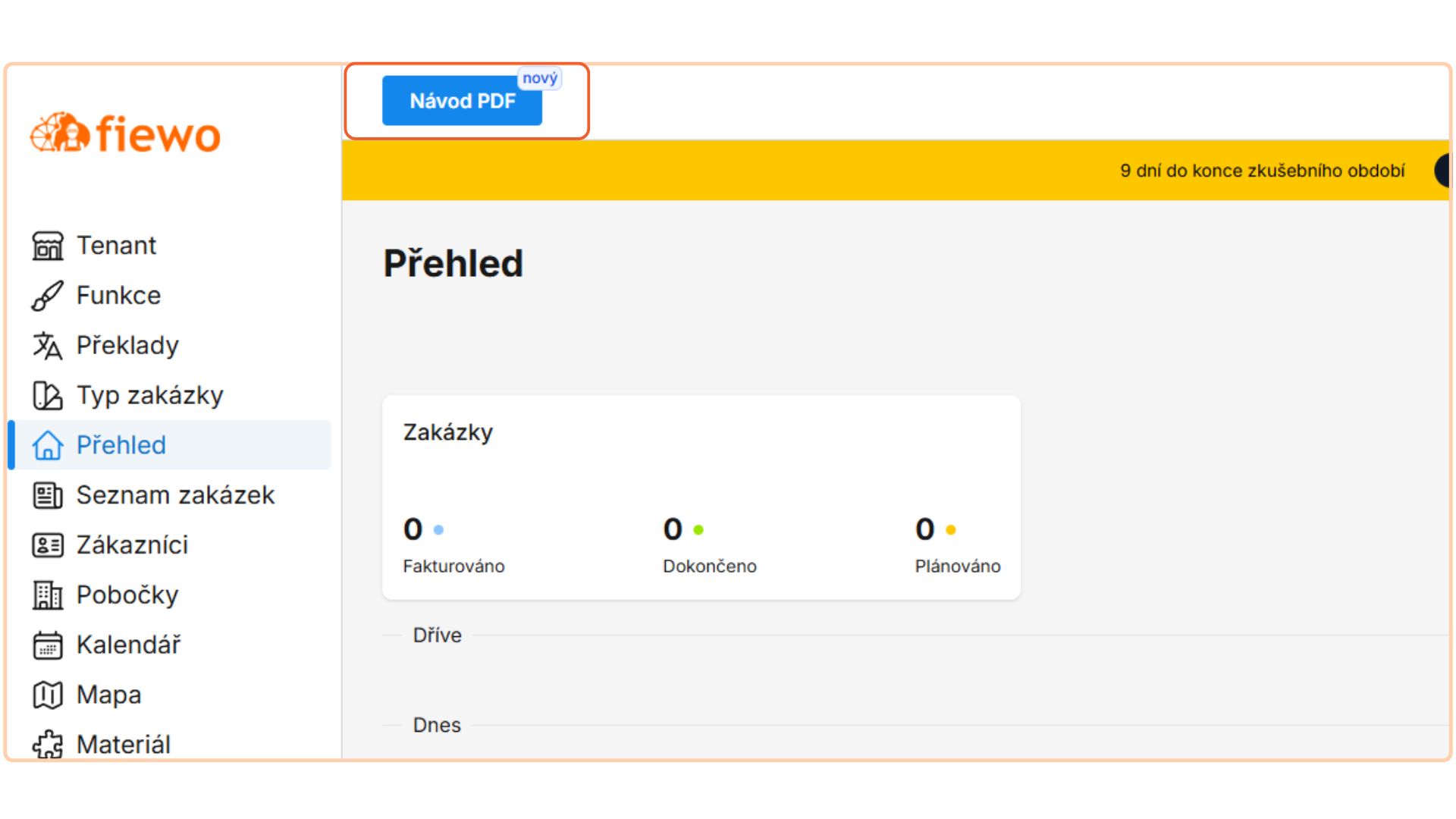
Task: Click the Pobočky building icon
Action: pyautogui.click(x=48, y=595)
